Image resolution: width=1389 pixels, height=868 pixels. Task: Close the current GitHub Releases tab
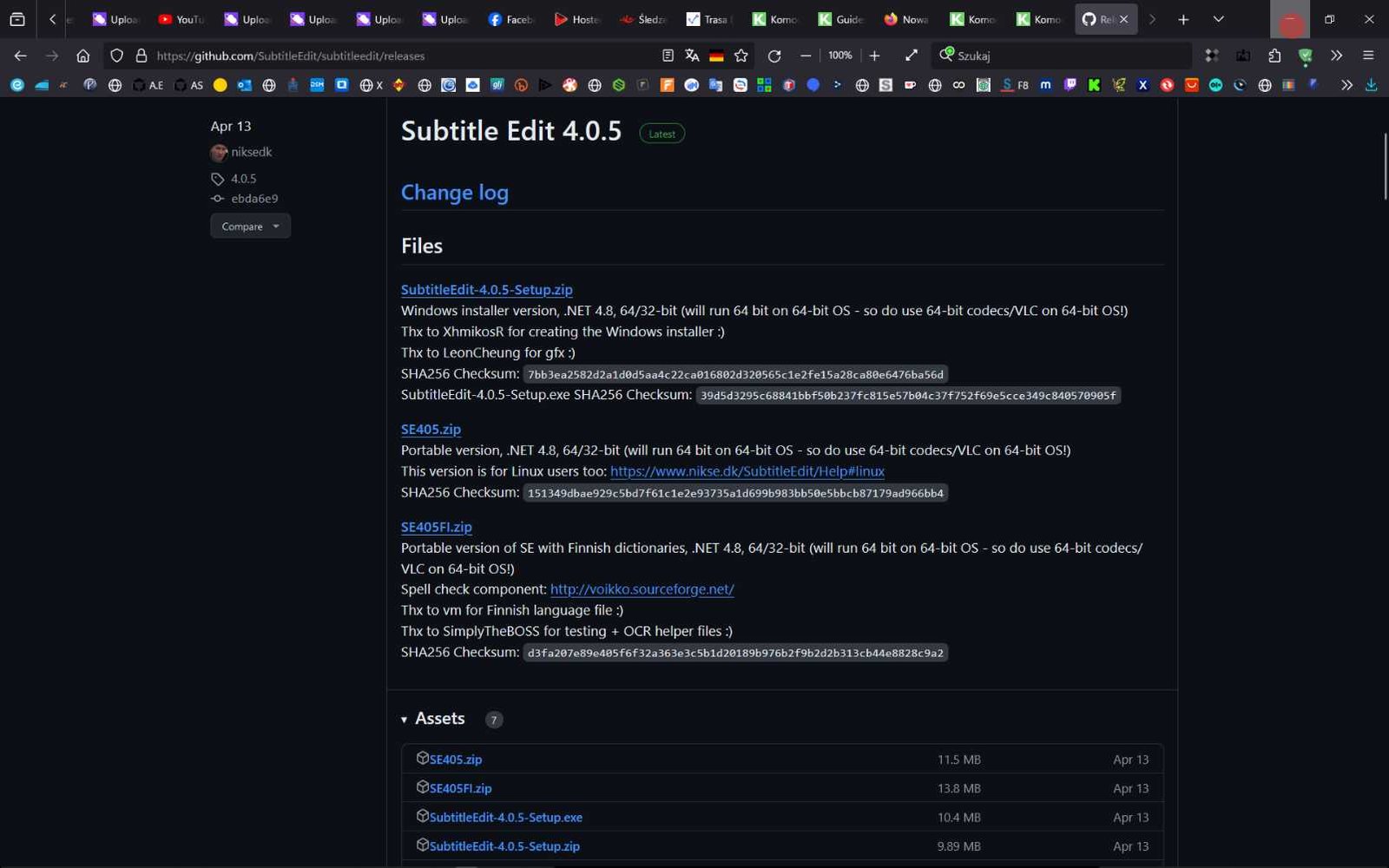(1123, 19)
